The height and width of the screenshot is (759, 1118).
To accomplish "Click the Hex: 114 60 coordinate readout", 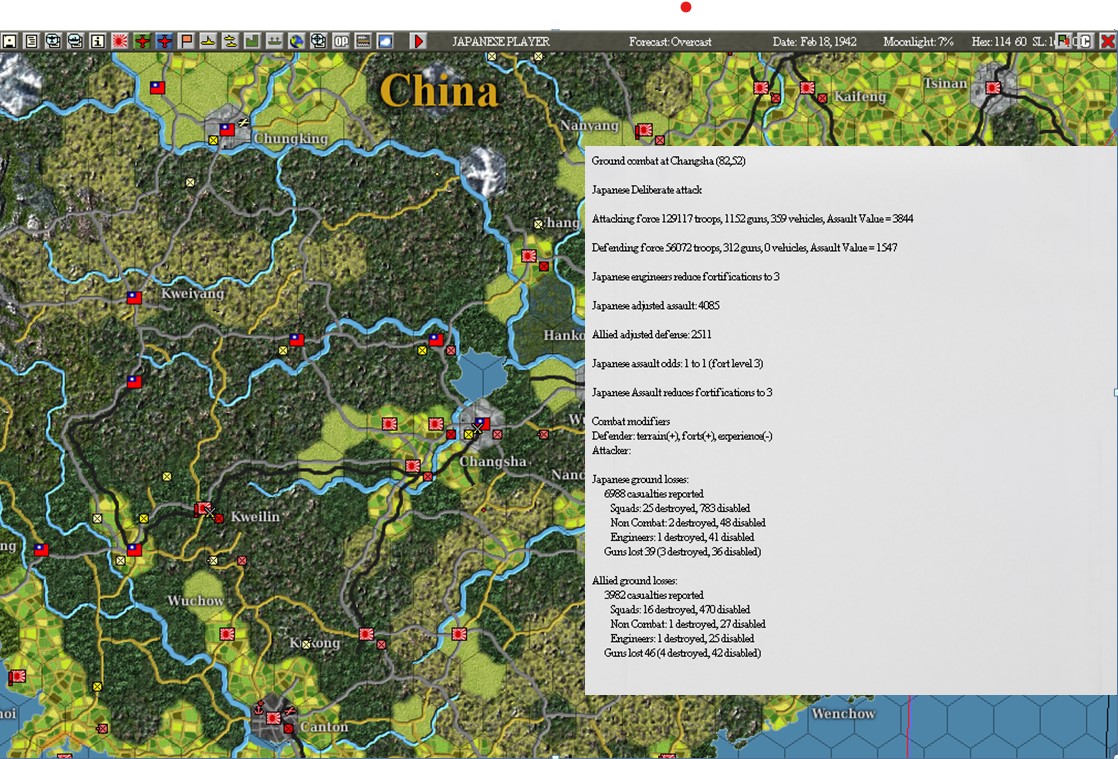I will [x=999, y=41].
